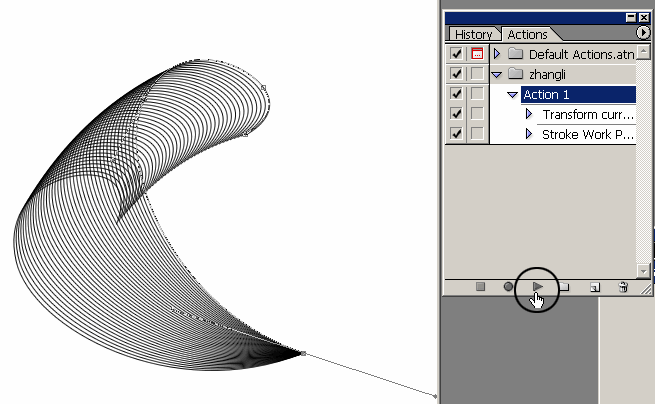Select the Stroke Work P... step
655x404 pixels.
(588, 134)
